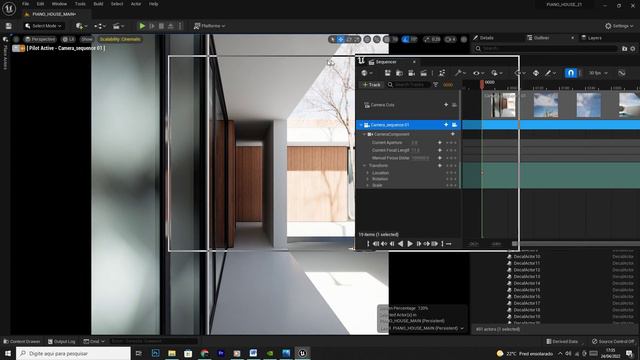640x360 pixels.
Task: Open the Actor menu
Action: pos(136,4)
